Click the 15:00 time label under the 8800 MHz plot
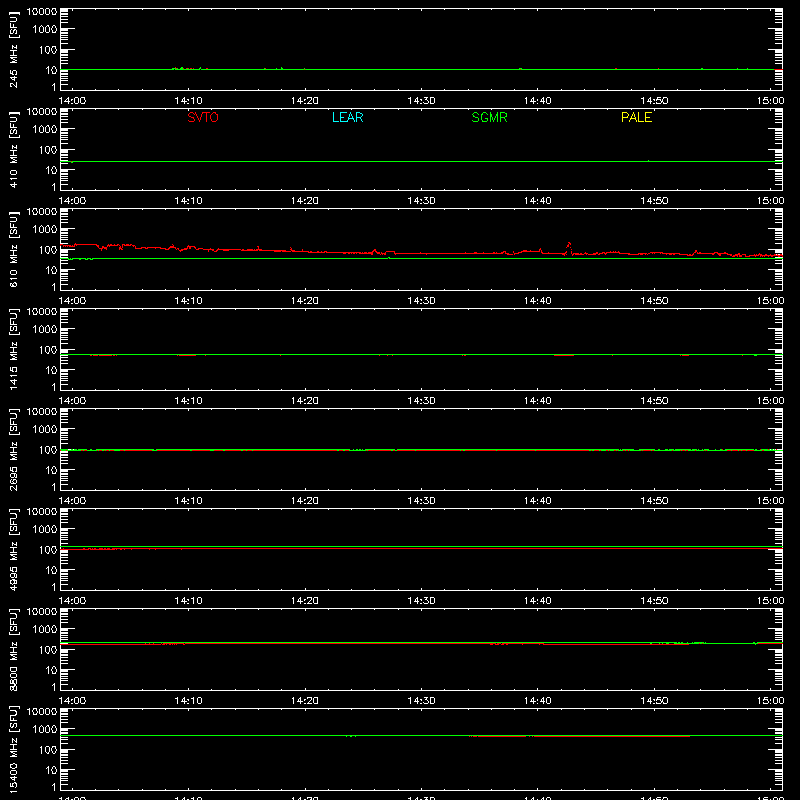Screen dimensions: 800x800 pyautogui.click(x=770, y=701)
